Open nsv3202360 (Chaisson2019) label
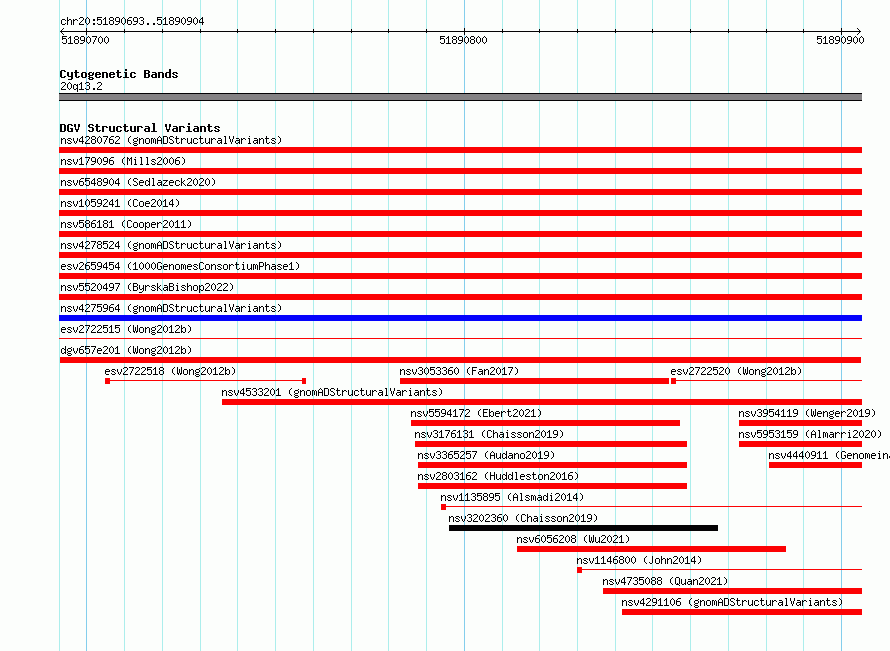 523,518
